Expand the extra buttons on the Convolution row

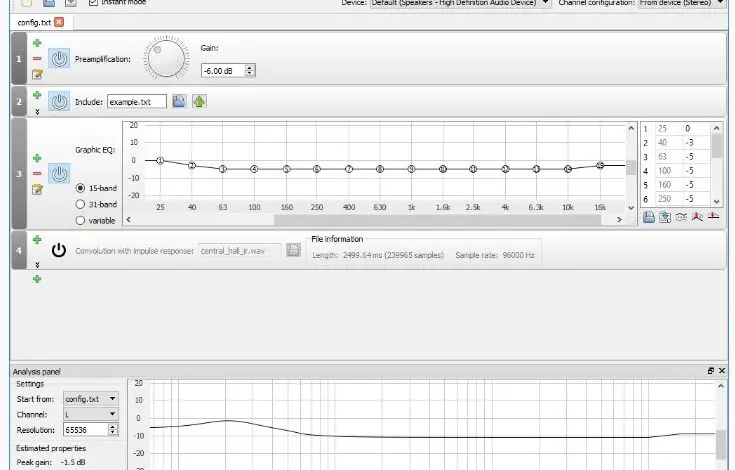[37, 265]
